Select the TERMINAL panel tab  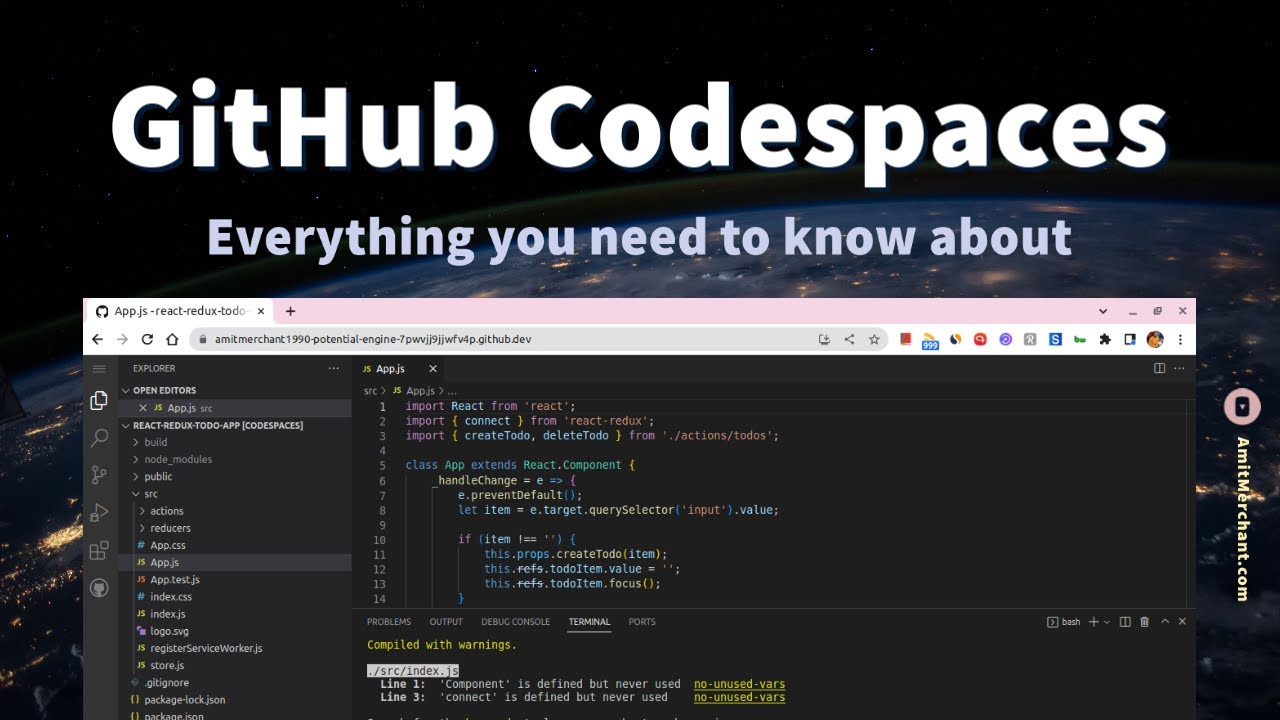[589, 622]
